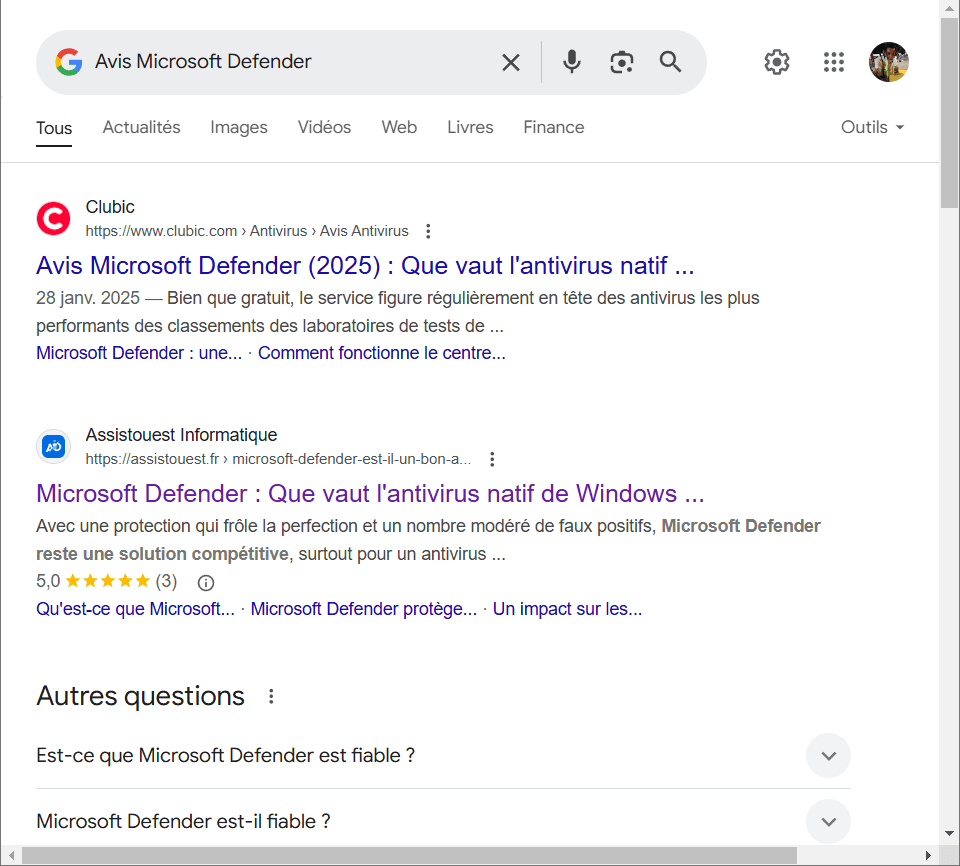Click the assistouest.fr breadcrumb URL
This screenshot has width=960, height=866.
coord(278,459)
